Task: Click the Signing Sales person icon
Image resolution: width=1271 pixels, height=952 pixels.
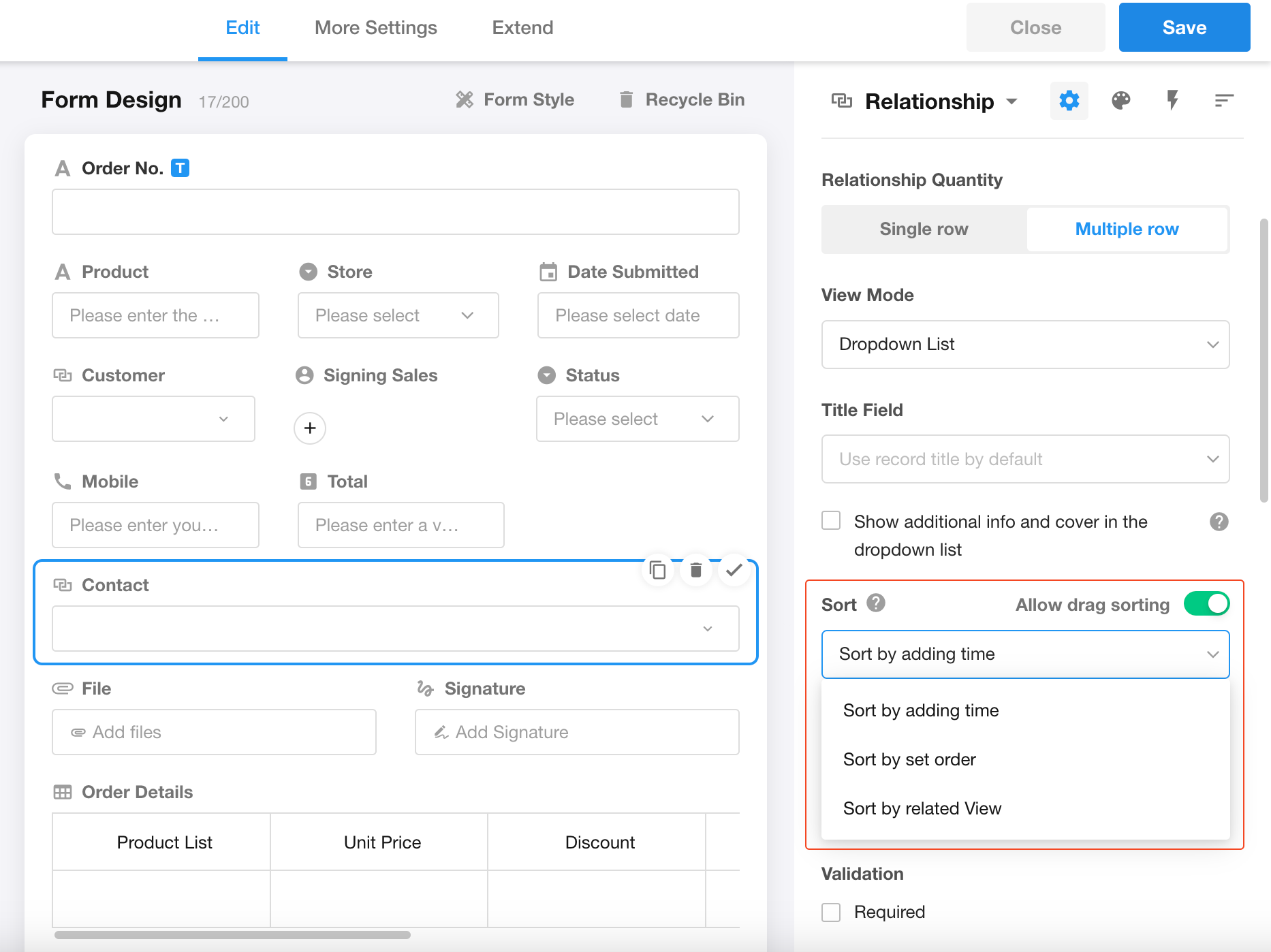Action: point(304,375)
